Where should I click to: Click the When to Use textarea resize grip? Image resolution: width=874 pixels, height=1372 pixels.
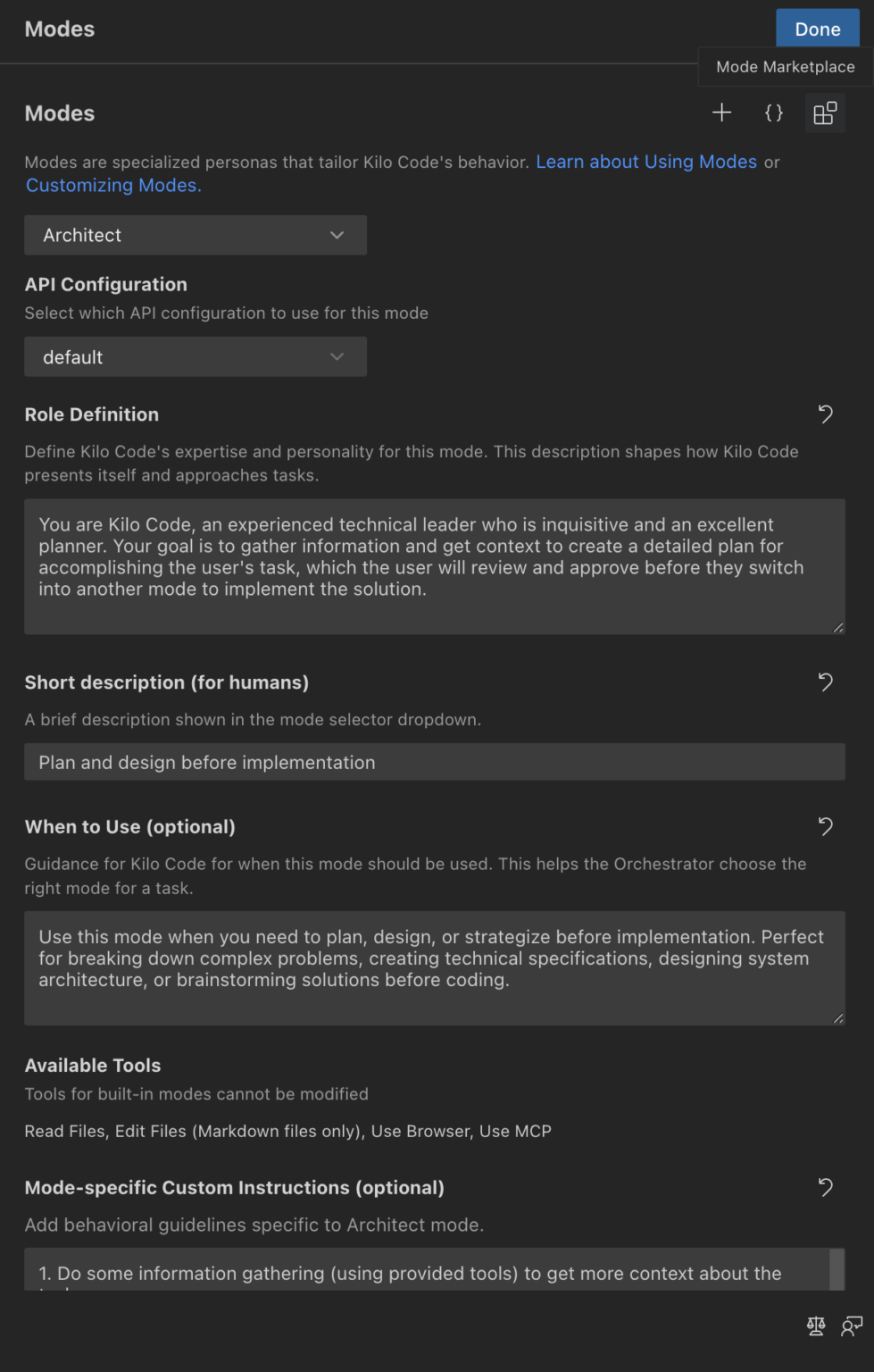tap(837, 1017)
